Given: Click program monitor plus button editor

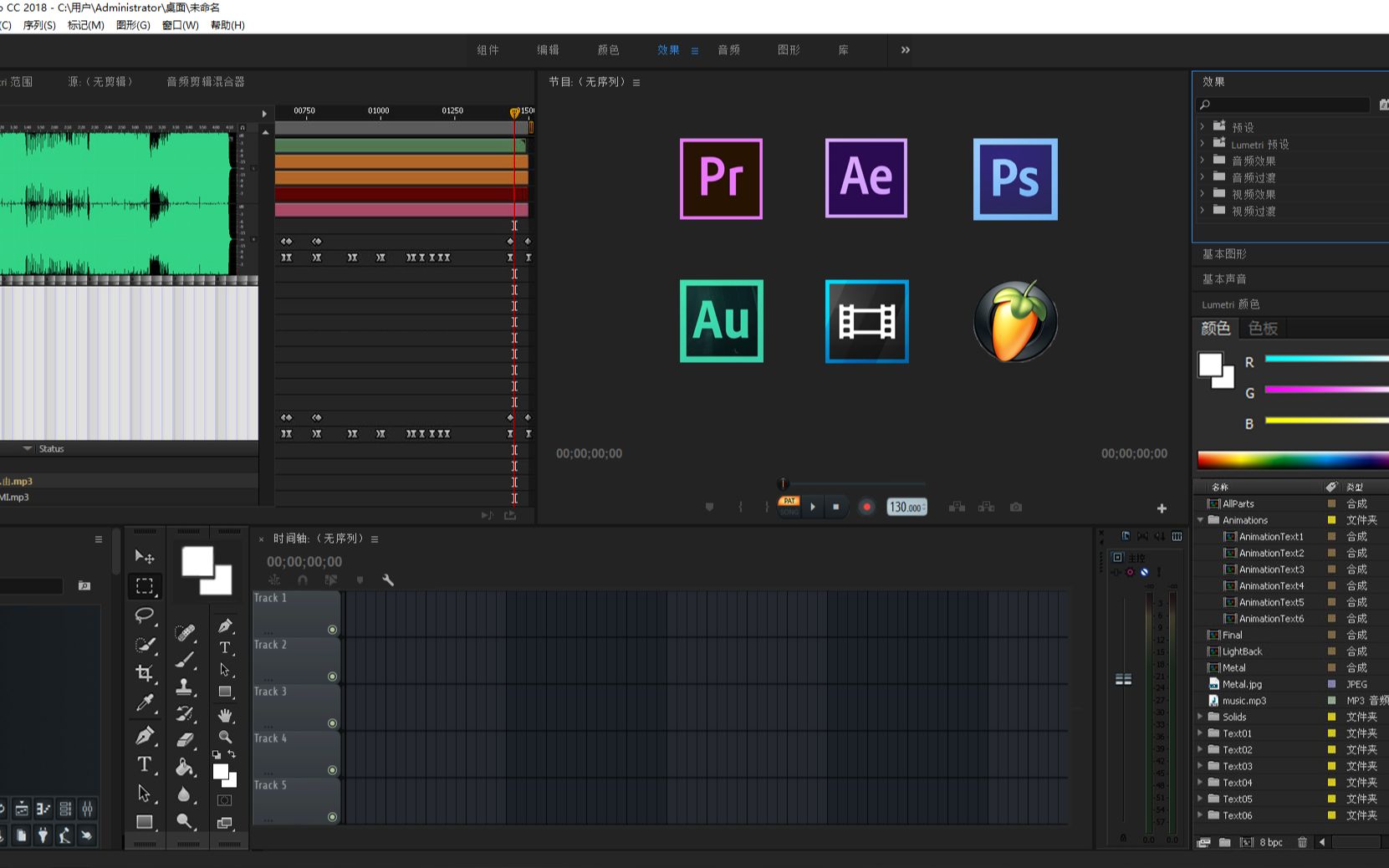Looking at the screenshot, I should click(x=1162, y=508).
